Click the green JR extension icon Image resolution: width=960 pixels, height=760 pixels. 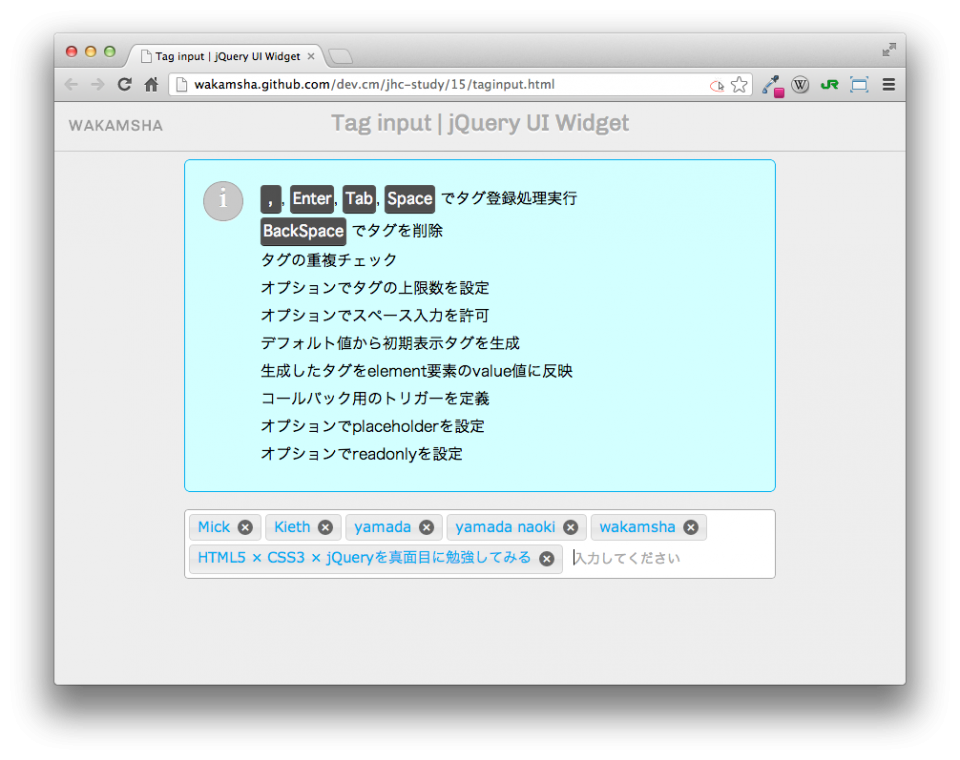pyautogui.click(x=829, y=85)
